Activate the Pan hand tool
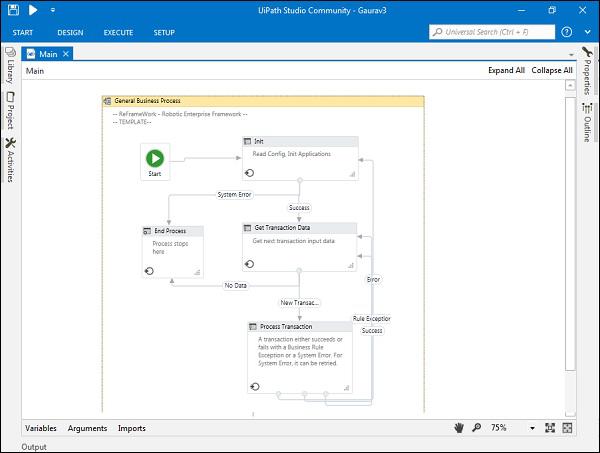The height and width of the screenshot is (453, 600). (459, 428)
